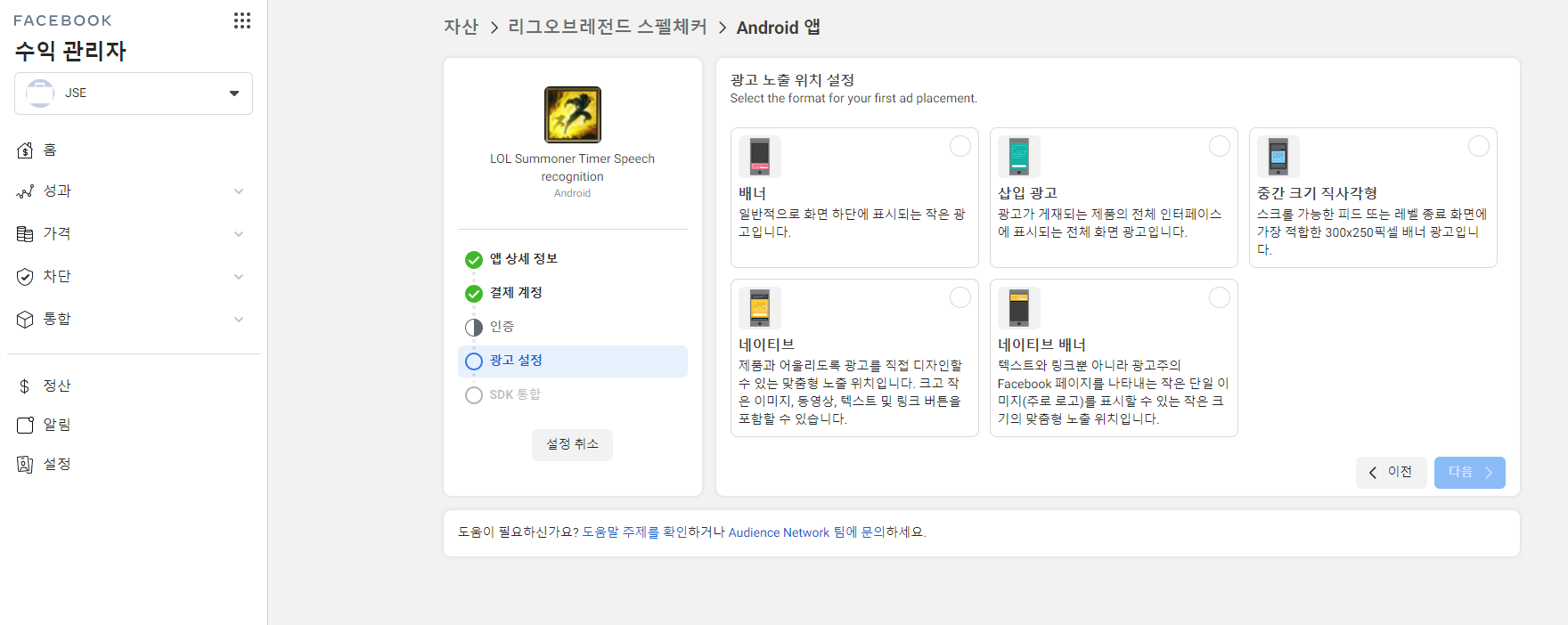Click the 가격 sidebar icon
The width and height of the screenshot is (1568, 625).
point(25,234)
